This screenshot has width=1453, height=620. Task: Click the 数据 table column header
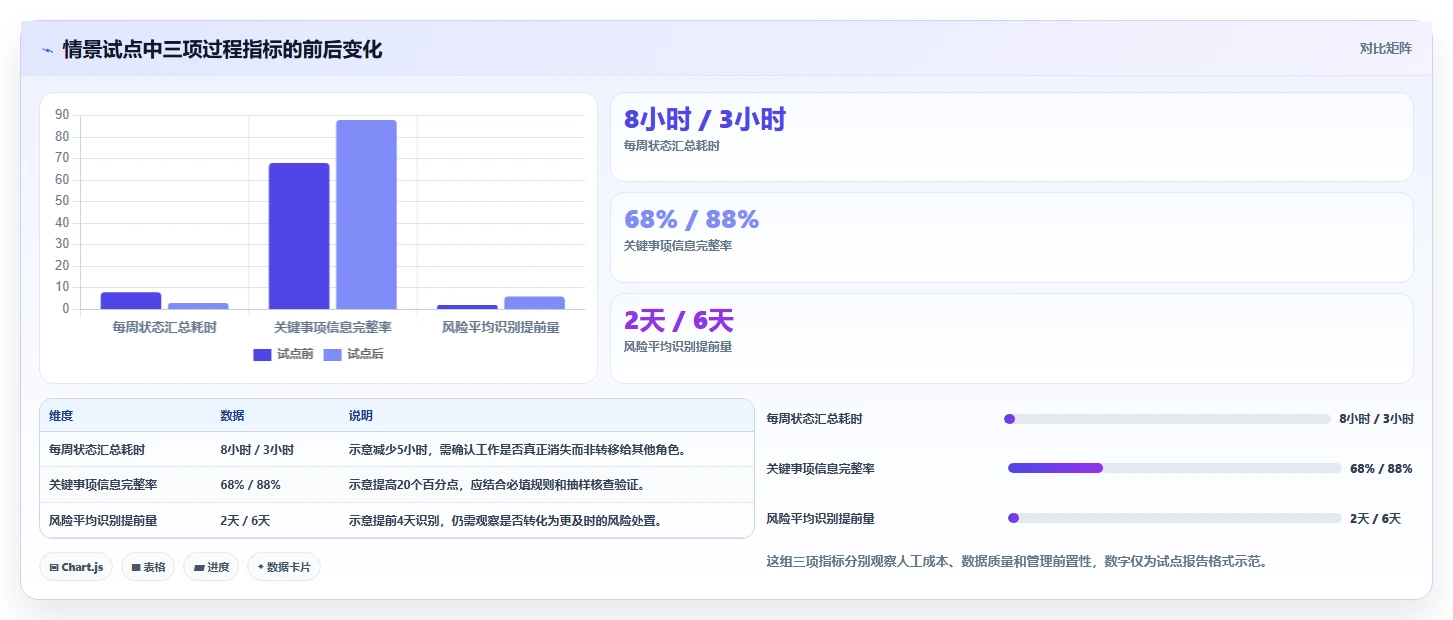click(x=232, y=416)
